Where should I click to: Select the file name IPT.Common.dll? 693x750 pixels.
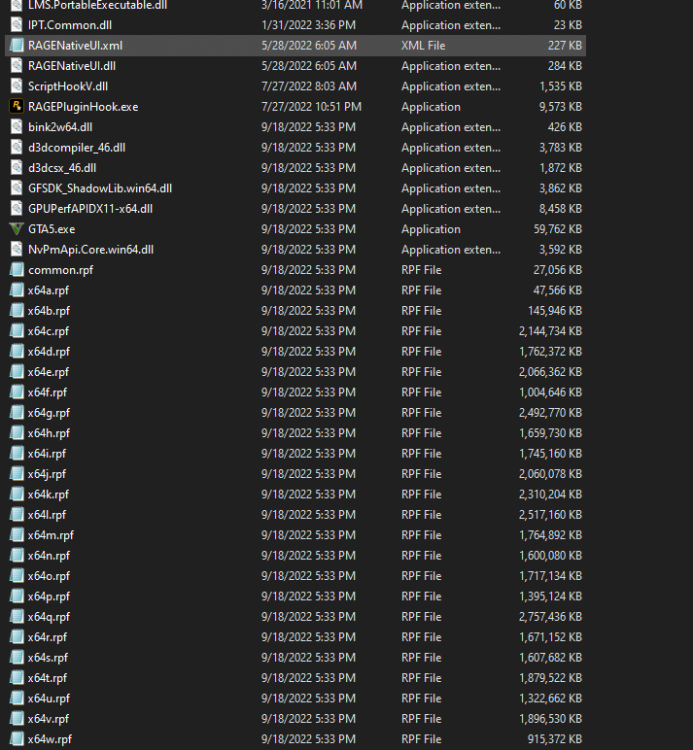70,25
